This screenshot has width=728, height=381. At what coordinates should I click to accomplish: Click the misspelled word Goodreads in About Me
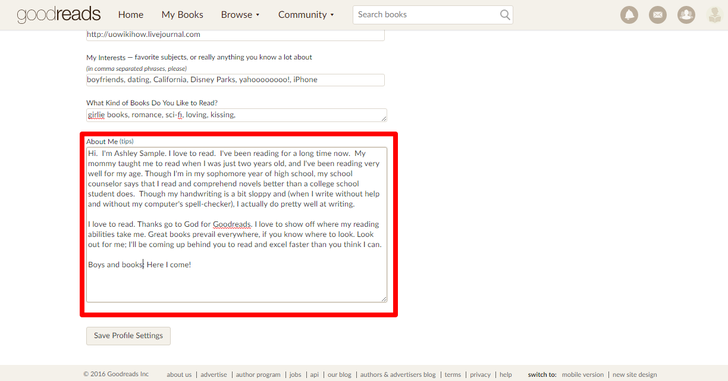coord(232,224)
